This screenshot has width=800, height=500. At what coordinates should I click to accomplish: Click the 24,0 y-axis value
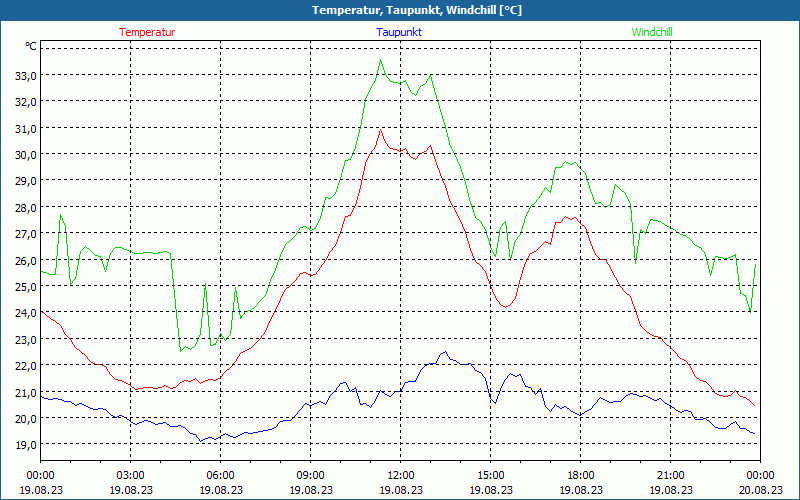tap(26, 313)
